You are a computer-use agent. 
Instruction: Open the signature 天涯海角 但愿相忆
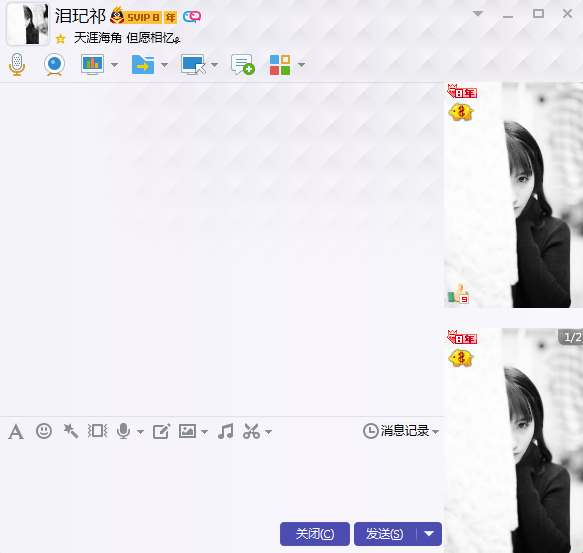tap(127, 38)
